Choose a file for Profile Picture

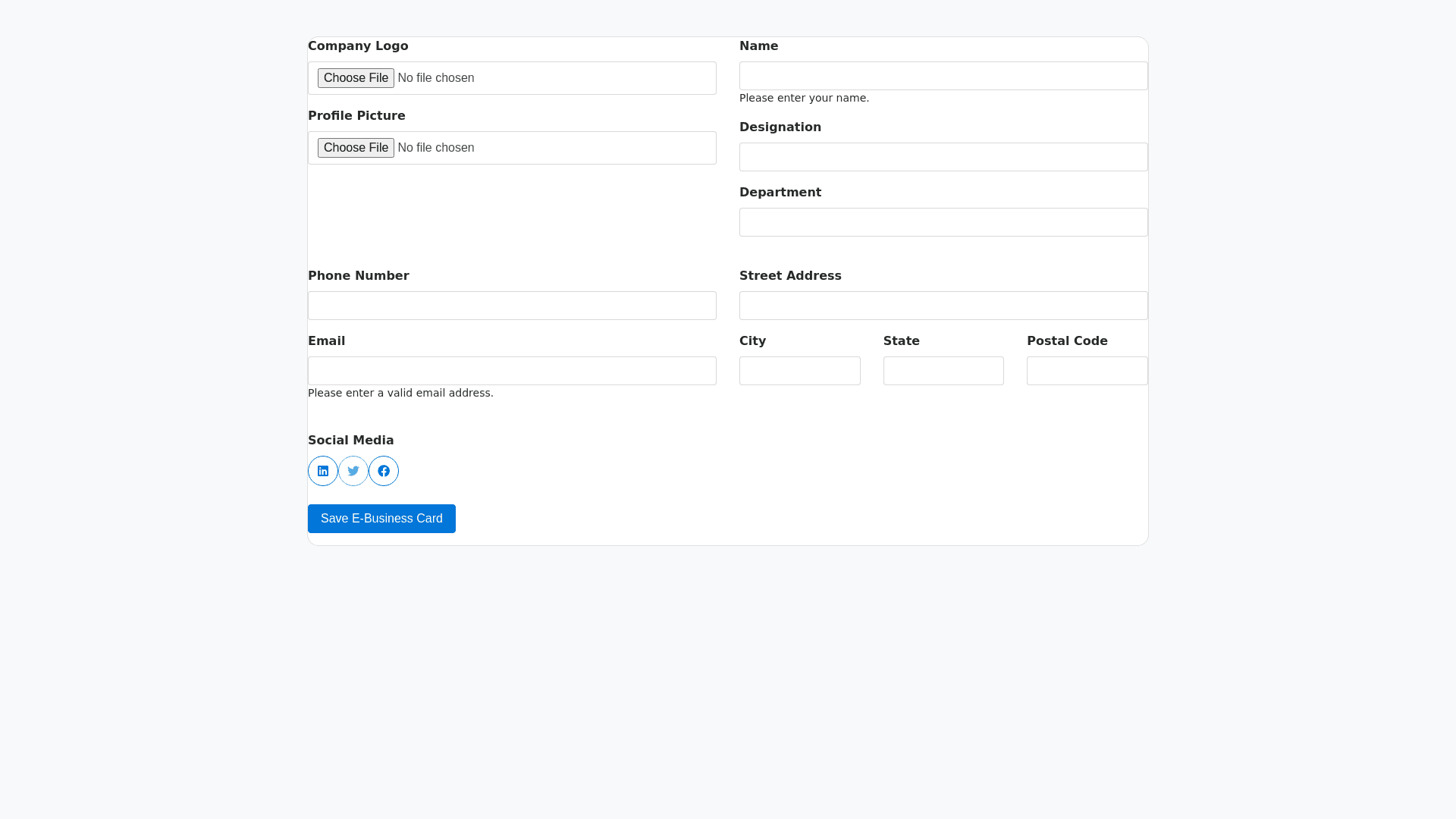tap(356, 148)
